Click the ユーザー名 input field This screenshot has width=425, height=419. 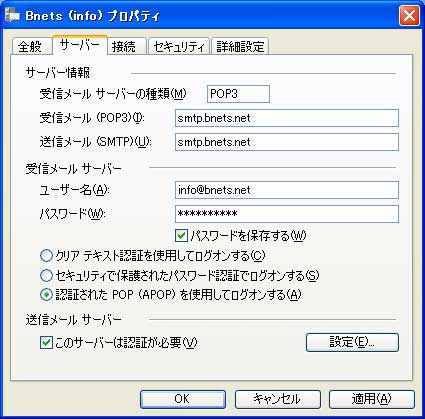click(x=287, y=190)
